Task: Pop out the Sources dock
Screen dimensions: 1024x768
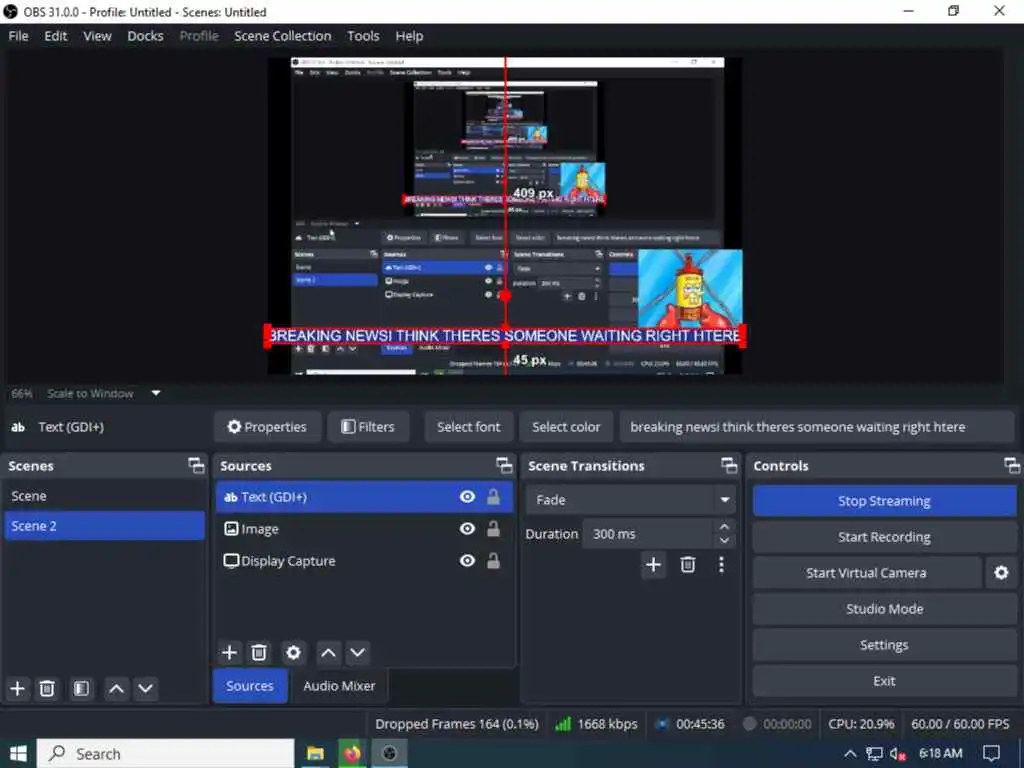Action: (x=504, y=465)
